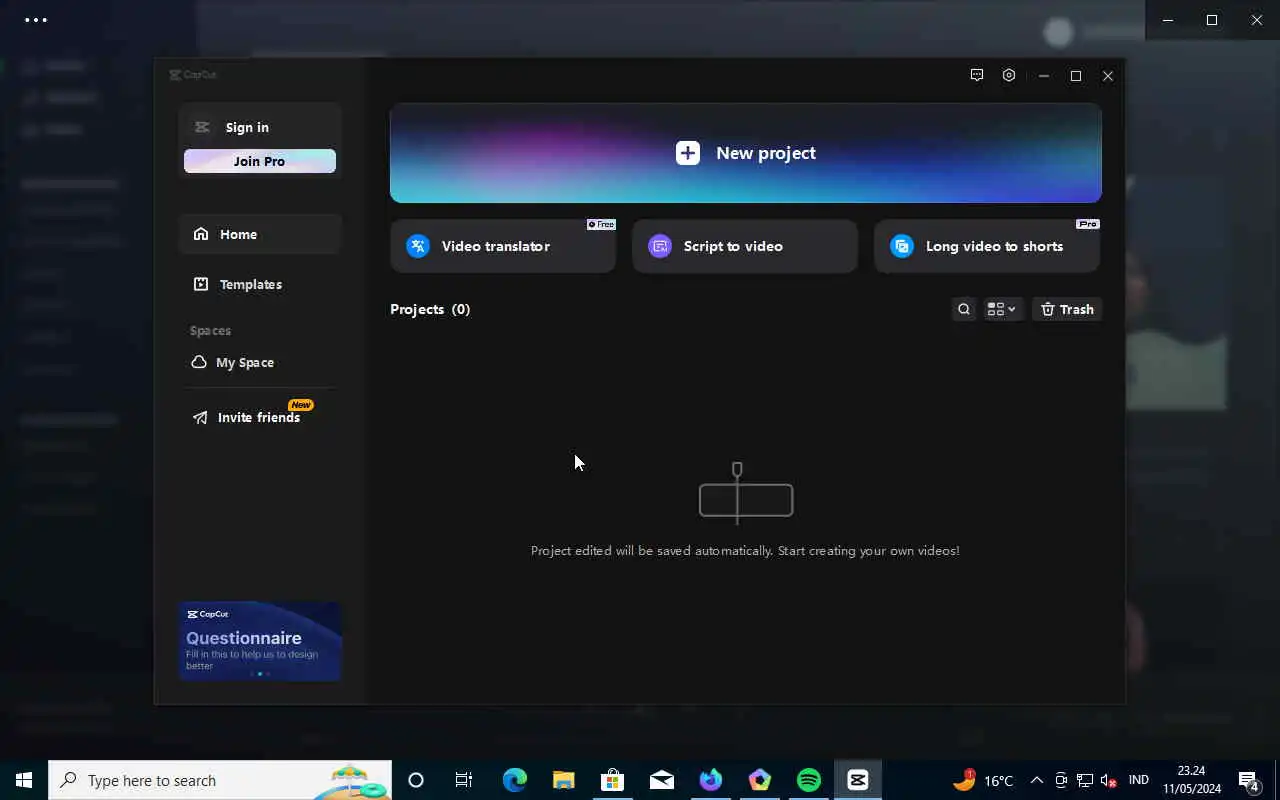Minimize the CapCut window
Viewport: 1280px width, 800px height.
point(1043,76)
